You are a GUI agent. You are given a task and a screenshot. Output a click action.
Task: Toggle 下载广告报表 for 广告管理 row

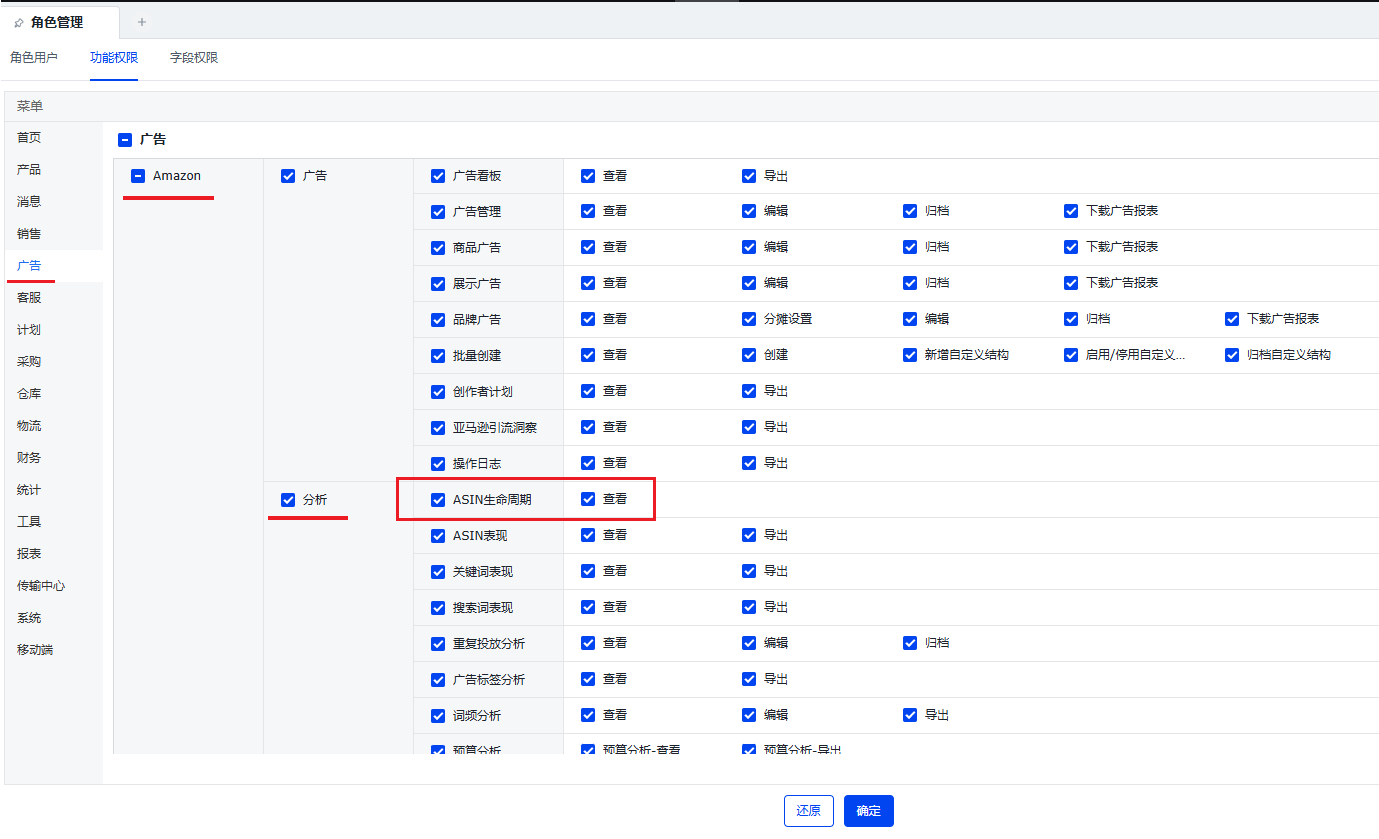point(1071,211)
